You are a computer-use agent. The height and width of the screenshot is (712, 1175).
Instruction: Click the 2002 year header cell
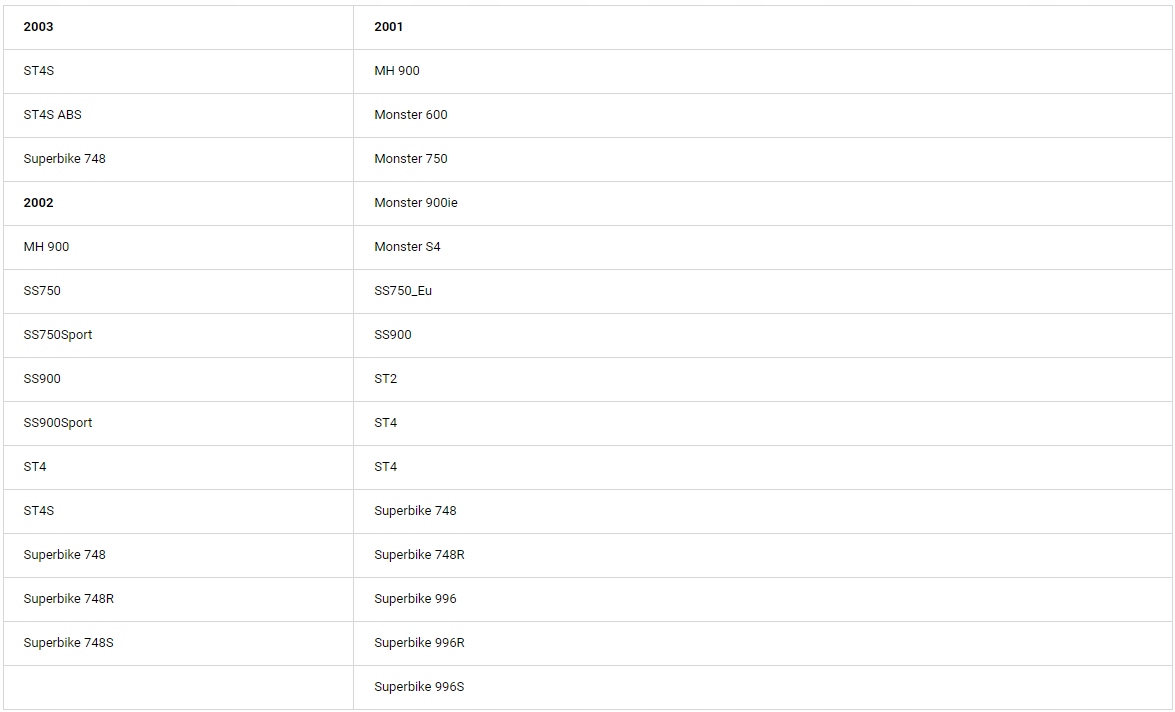click(39, 203)
